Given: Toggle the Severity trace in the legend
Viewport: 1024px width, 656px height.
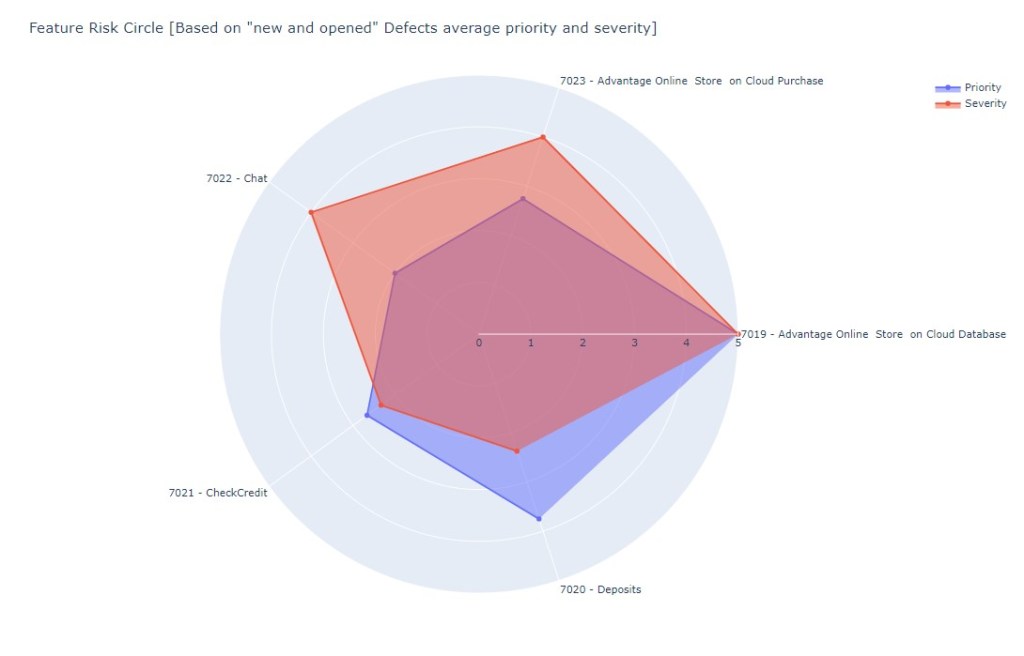Looking at the screenshot, I should (985, 104).
